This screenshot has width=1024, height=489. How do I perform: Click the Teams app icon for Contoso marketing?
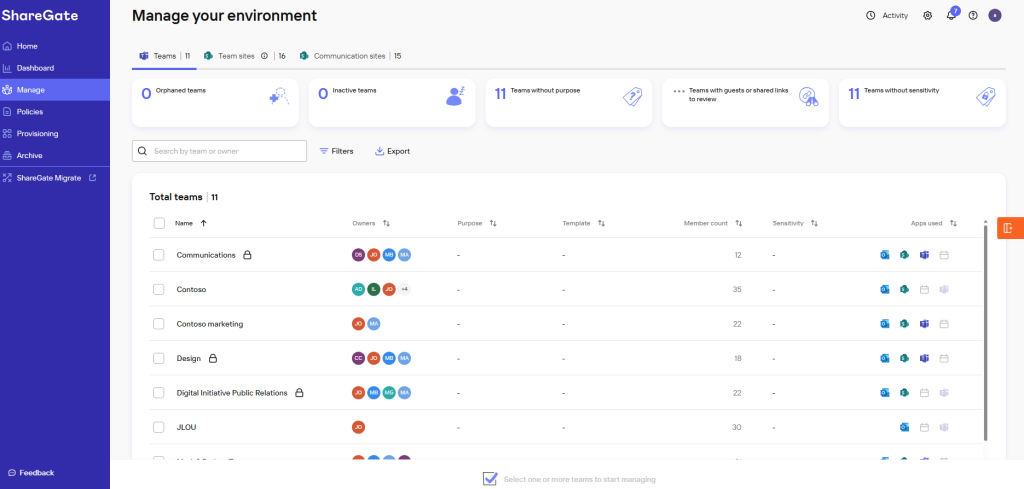[x=924, y=324]
